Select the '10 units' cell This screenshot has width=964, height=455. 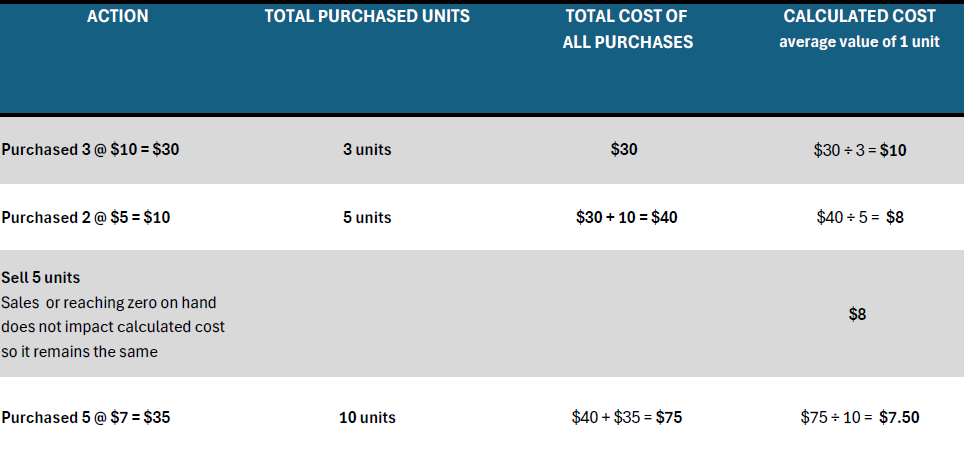(367, 417)
